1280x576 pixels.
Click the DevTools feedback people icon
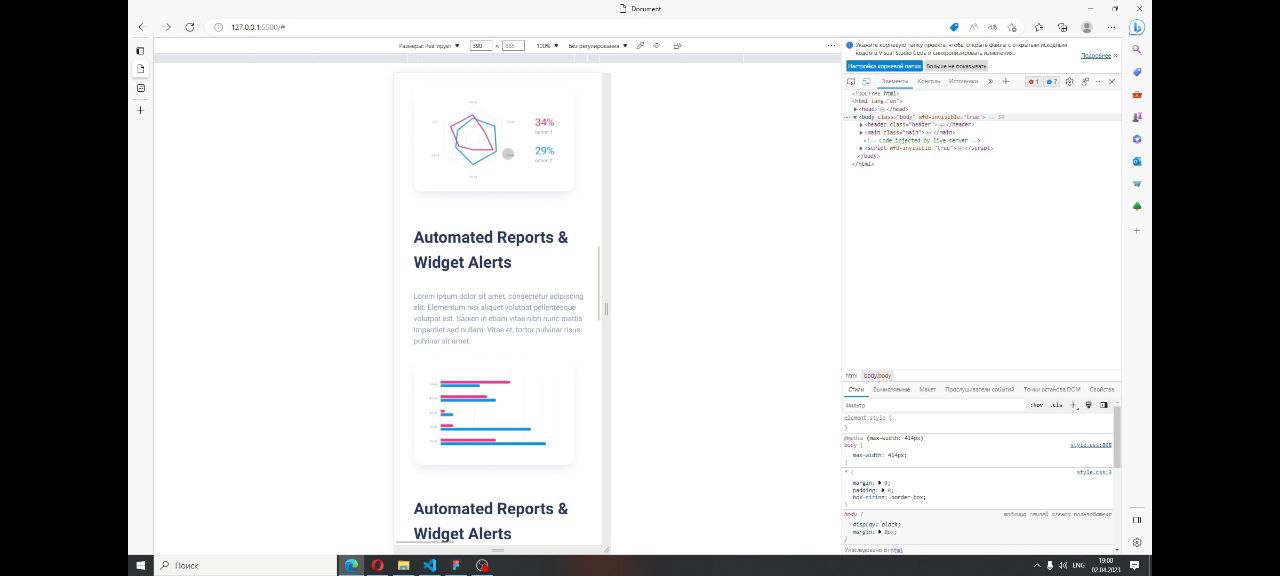[1084, 81]
